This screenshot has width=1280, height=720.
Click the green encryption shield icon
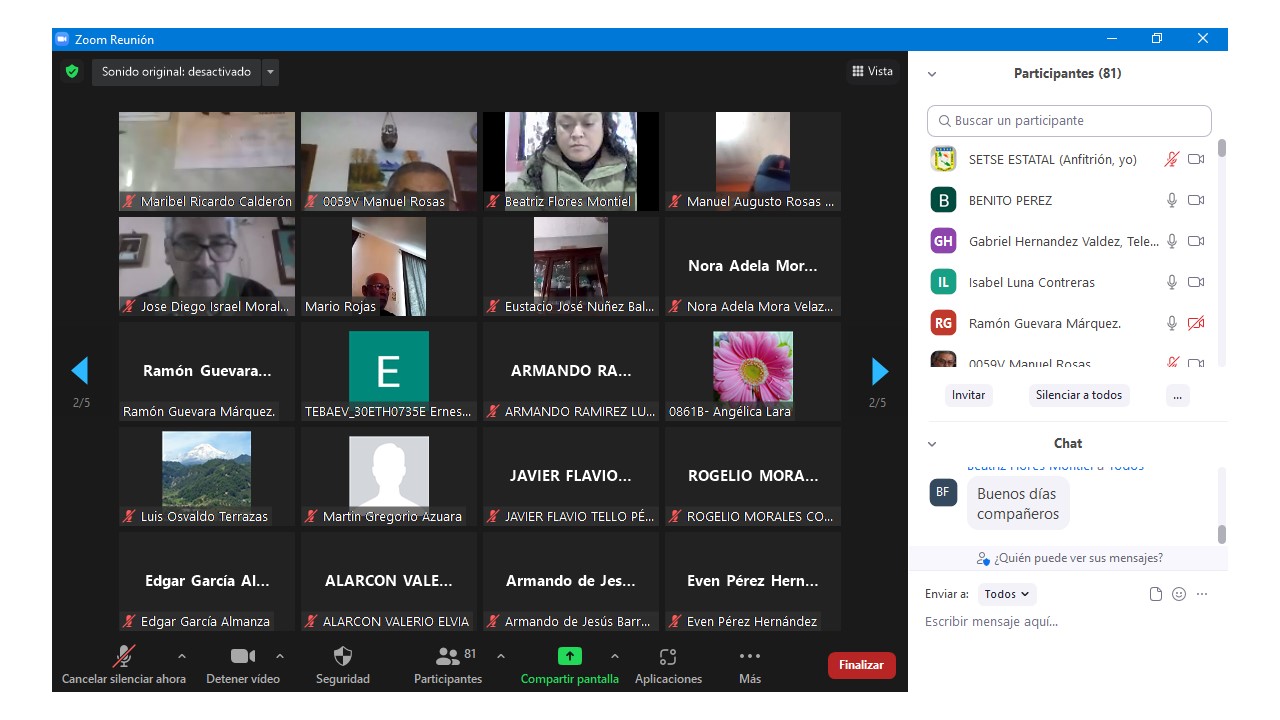click(x=72, y=72)
